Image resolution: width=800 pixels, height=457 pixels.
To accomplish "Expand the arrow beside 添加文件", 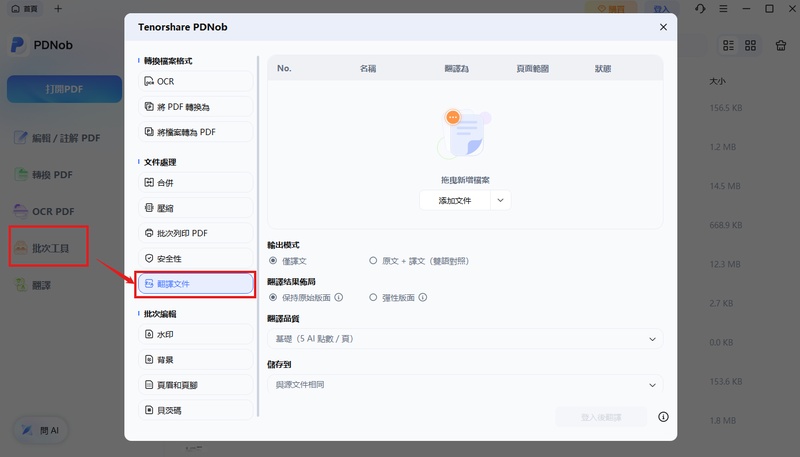I will (x=501, y=200).
